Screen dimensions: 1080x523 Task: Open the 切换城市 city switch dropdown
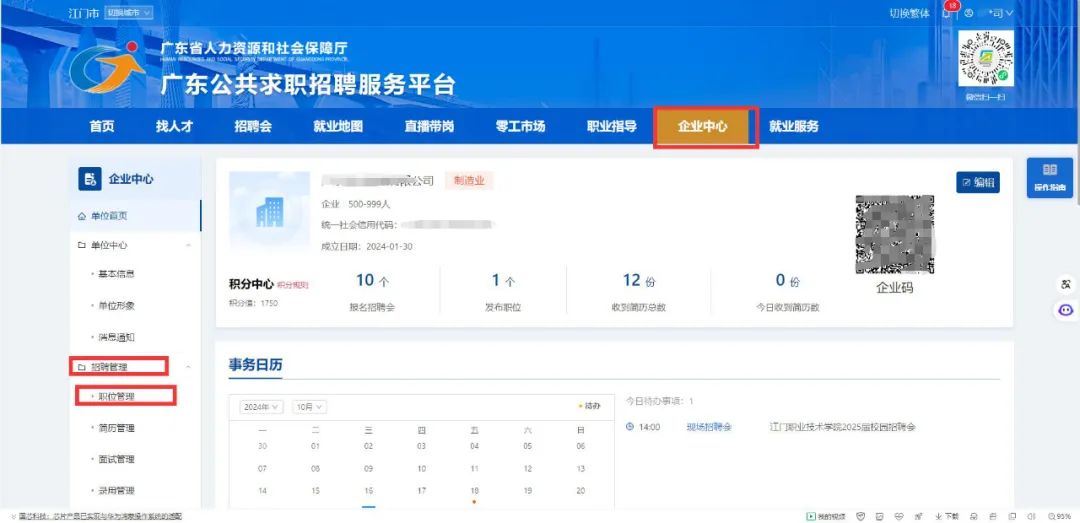tap(129, 12)
